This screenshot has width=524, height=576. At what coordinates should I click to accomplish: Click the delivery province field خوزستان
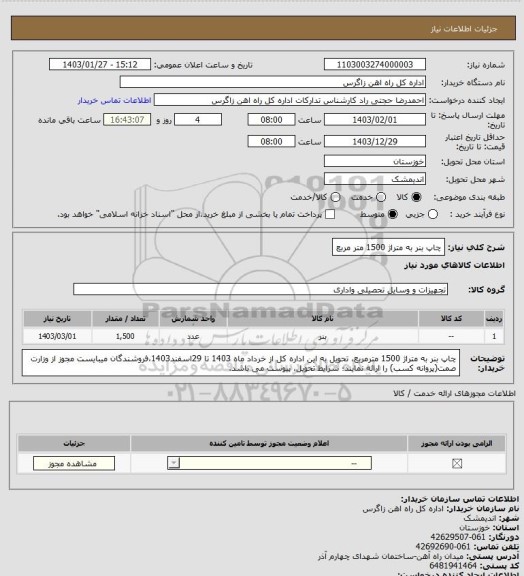pos(375,161)
